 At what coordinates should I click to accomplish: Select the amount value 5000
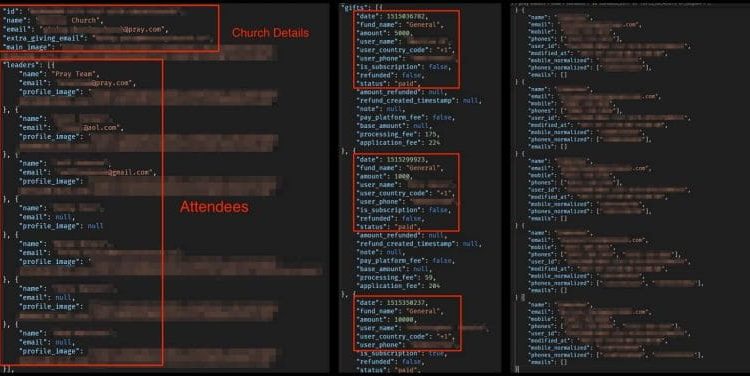tap(402, 33)
